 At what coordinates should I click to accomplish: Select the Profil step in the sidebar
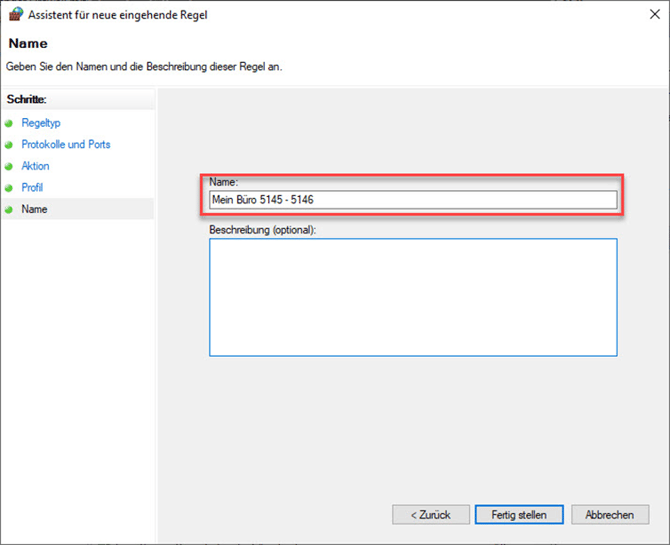pos(32,188)
